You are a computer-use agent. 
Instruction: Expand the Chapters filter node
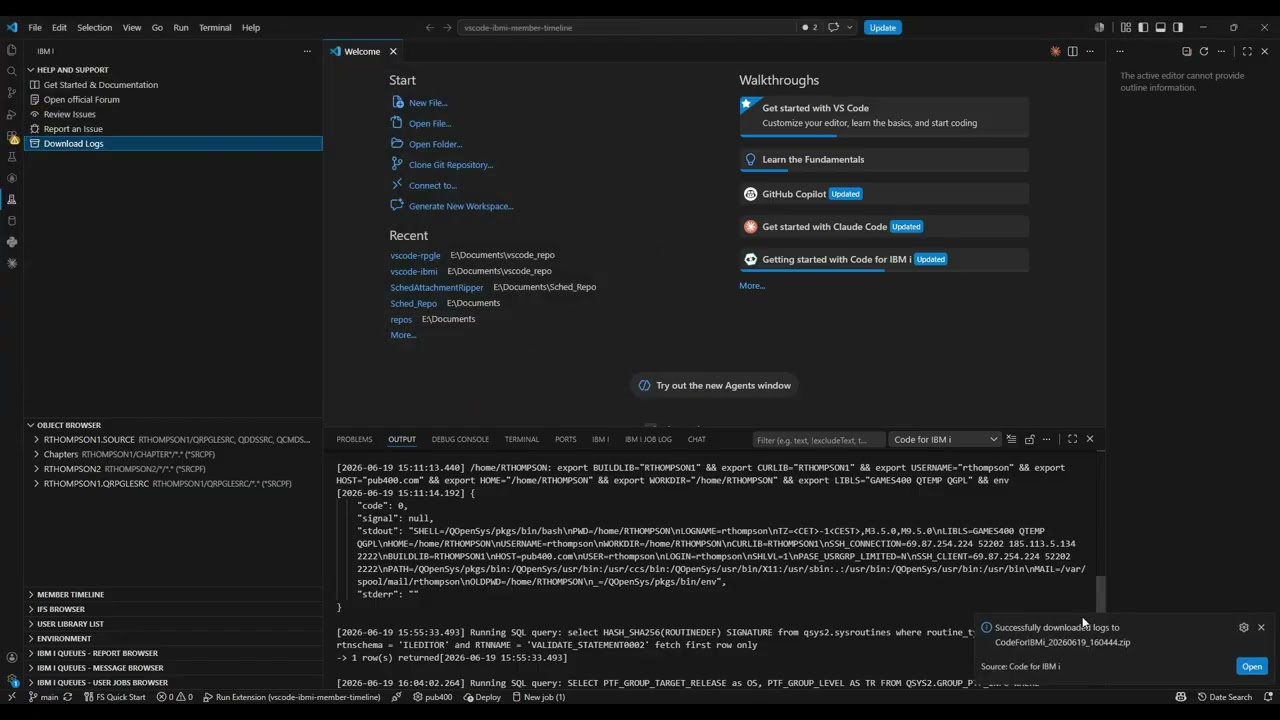[36, 454]
